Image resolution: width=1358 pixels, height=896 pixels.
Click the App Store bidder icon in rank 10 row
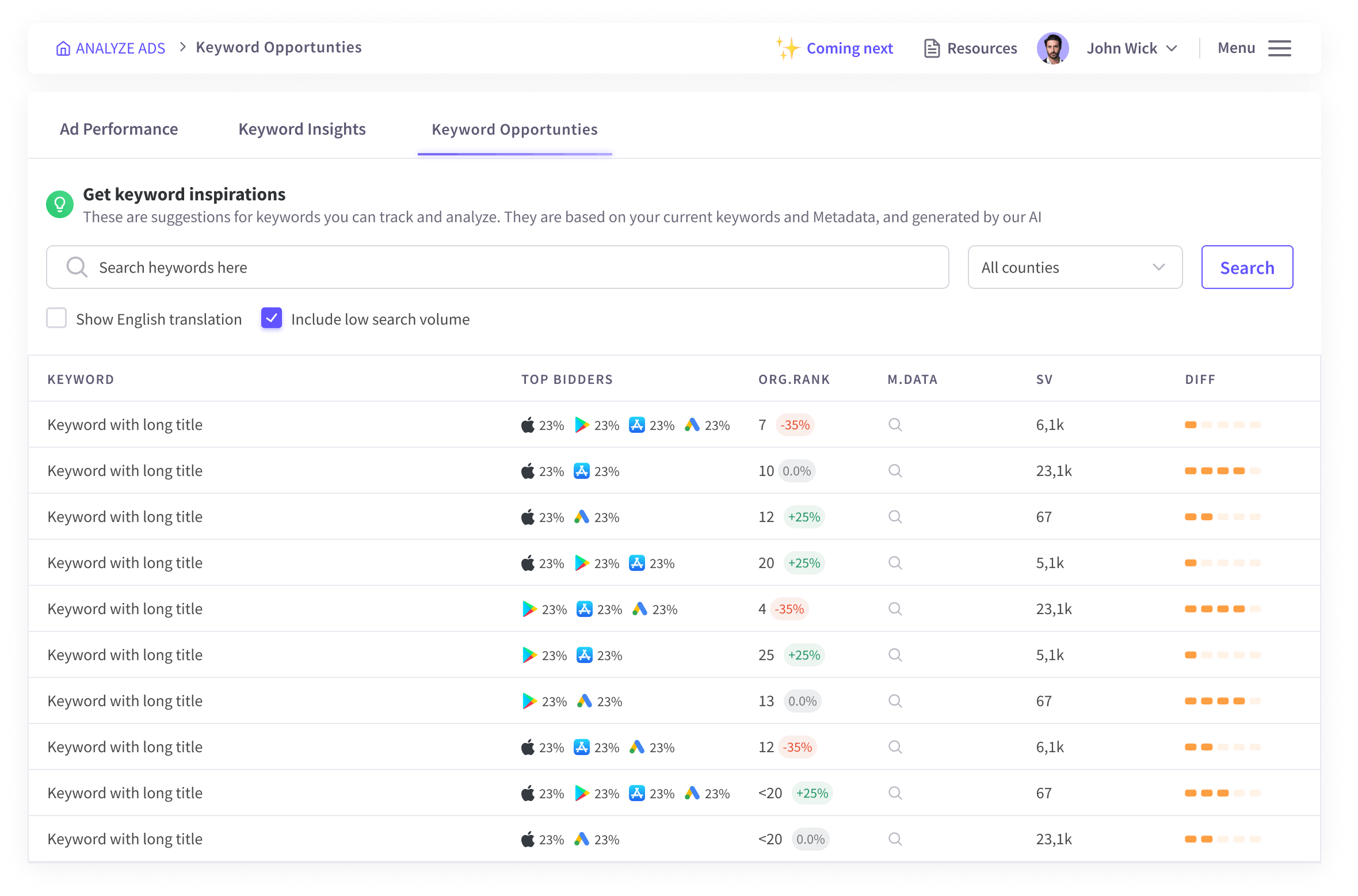pos(582,471)
